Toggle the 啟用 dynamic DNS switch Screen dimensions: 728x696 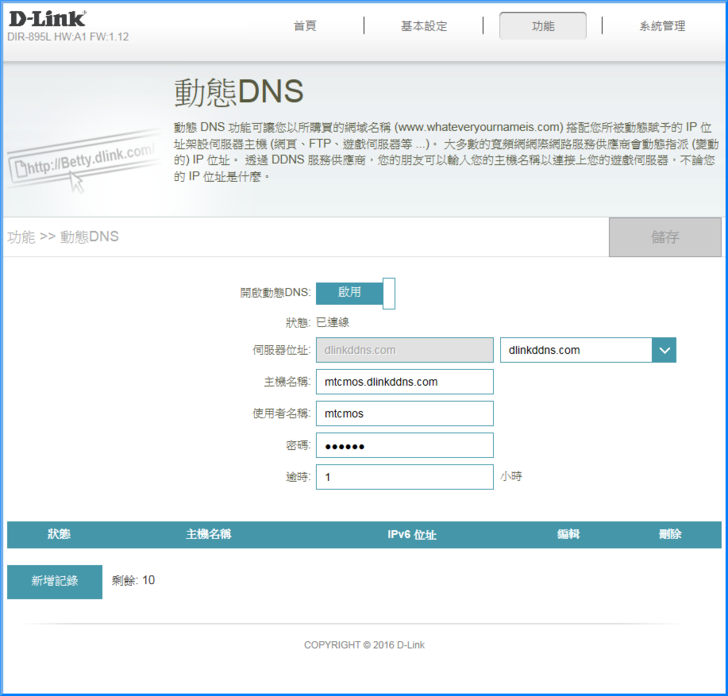(356, 293)
